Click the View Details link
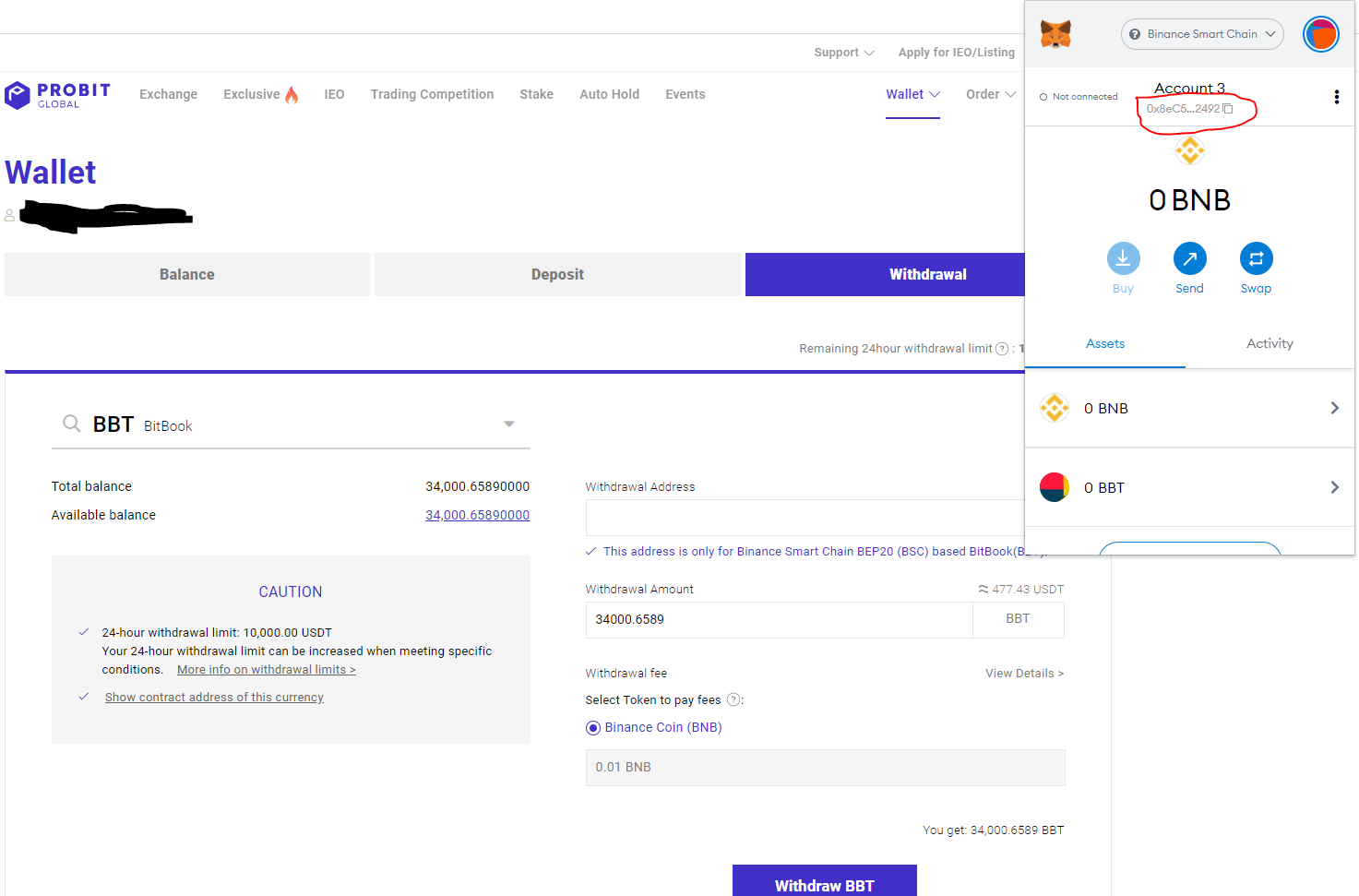 coord(1024,674)
